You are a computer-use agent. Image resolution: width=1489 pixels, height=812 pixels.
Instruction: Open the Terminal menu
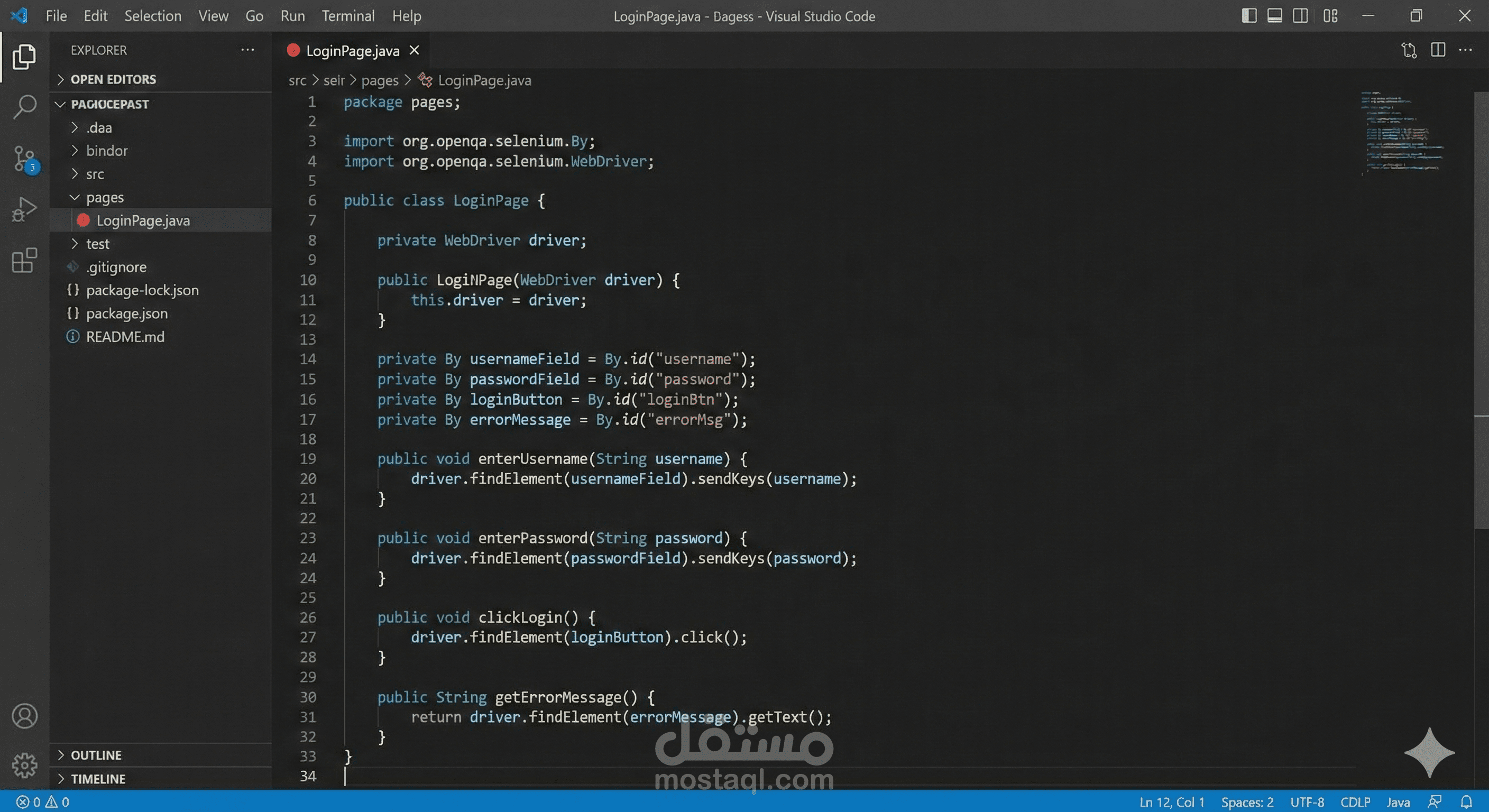(x=348, y=16)
